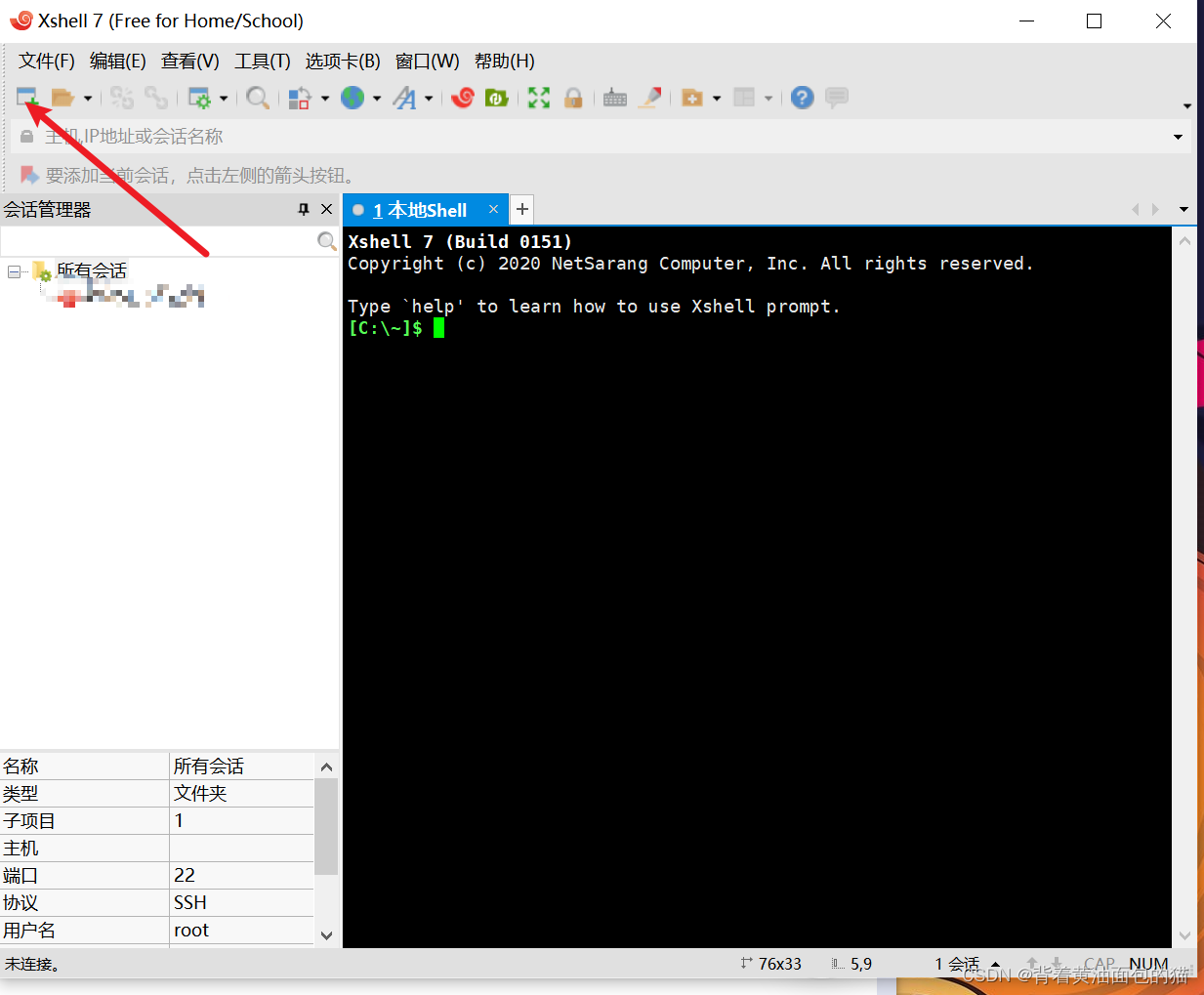This screenshot has height=995, width=1204.
Task: Expand the Properties icon dropdown arrow
Action: (224, 99)
